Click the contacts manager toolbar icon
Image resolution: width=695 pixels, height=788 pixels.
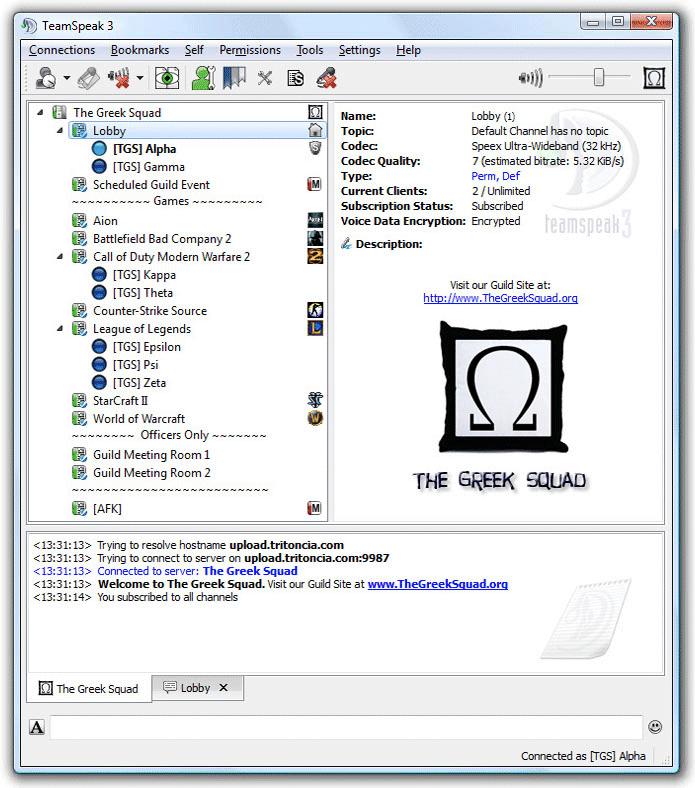pos(204,78)
